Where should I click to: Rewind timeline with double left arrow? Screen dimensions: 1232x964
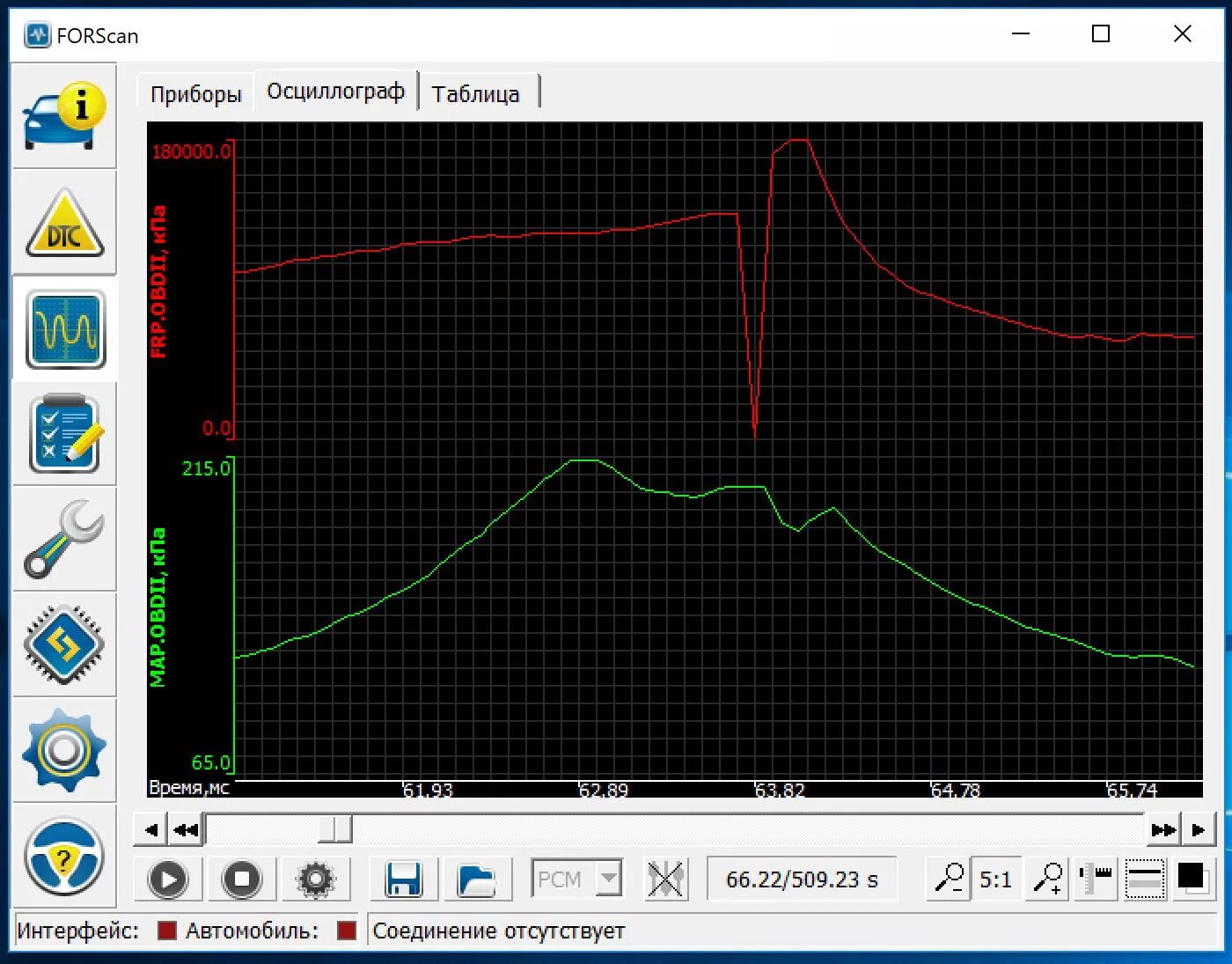click(x=186, y=829)
